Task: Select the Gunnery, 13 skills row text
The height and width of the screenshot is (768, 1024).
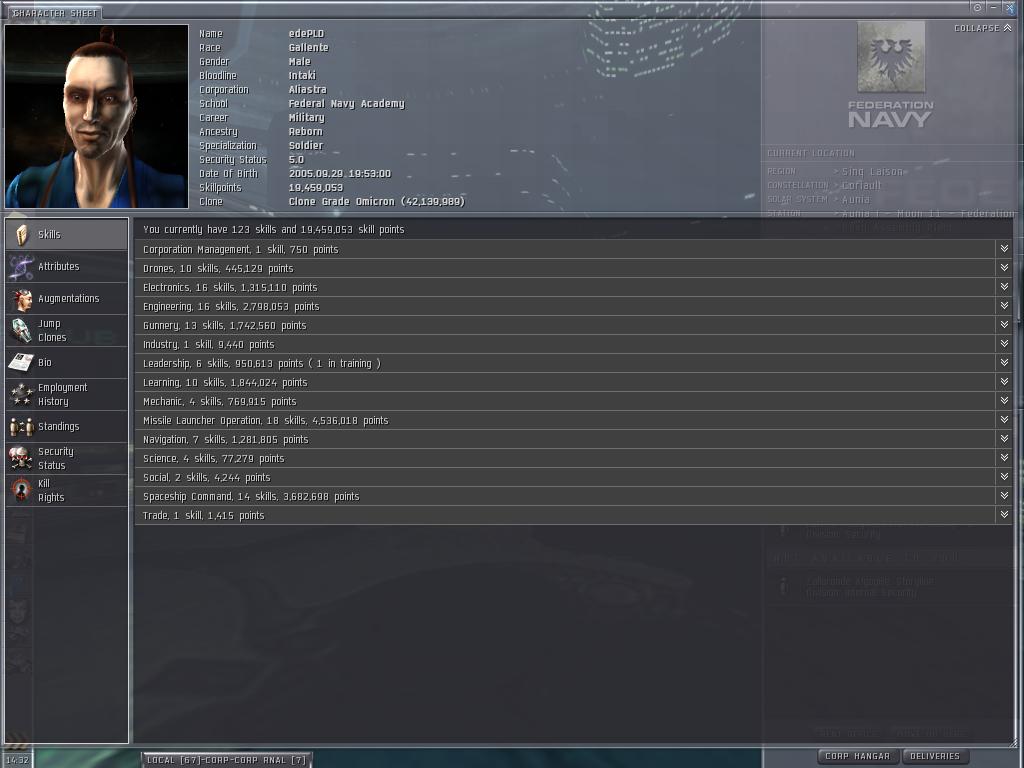Action: coord(225,325)
